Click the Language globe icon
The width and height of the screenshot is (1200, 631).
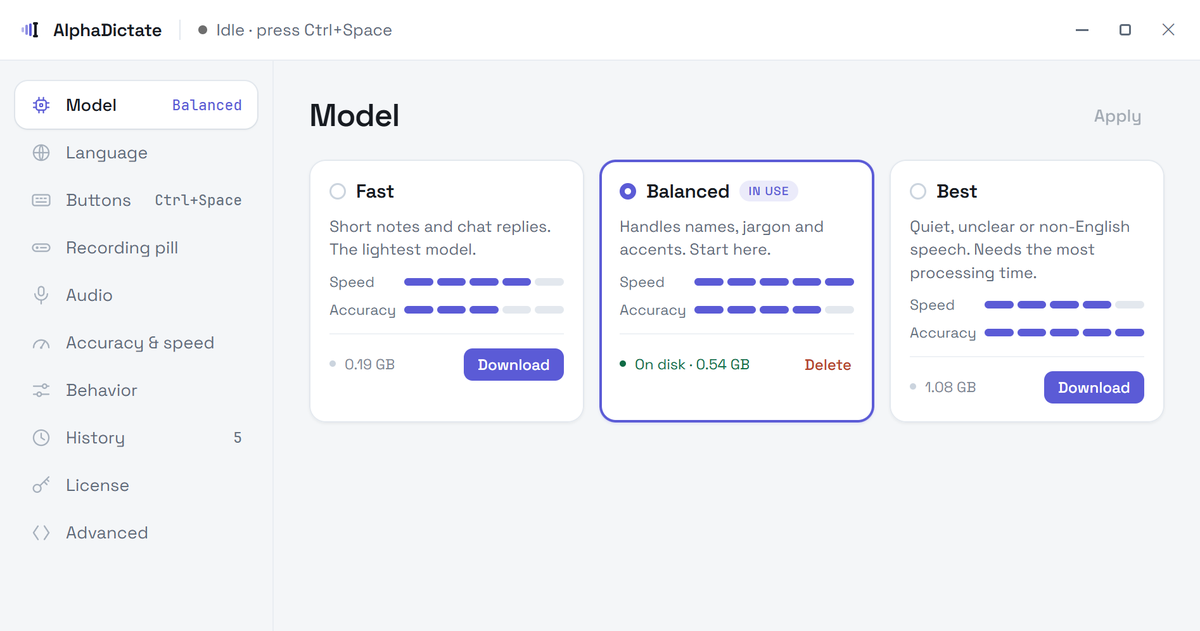[41, 153]
